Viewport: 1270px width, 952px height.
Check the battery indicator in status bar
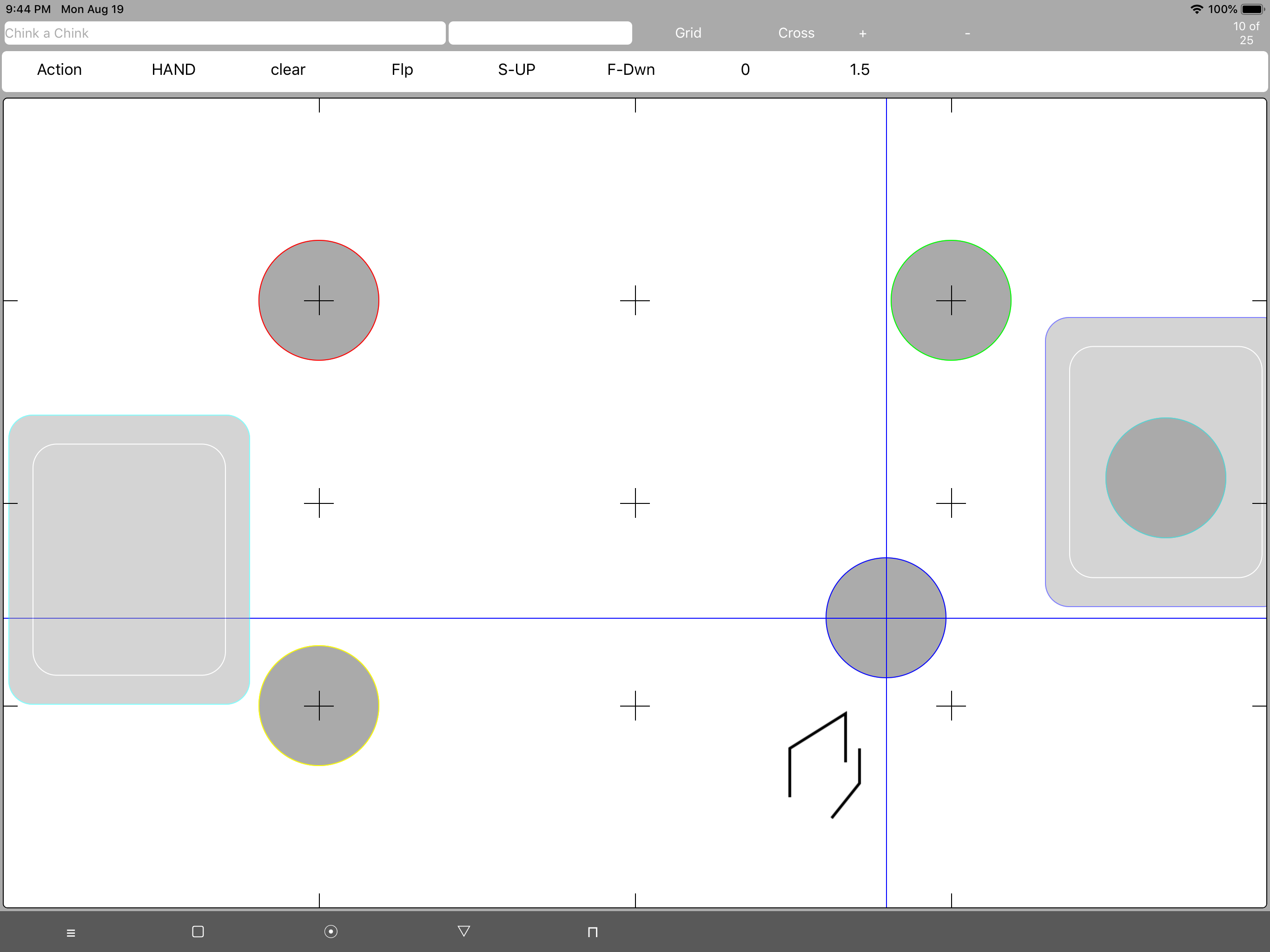click(1253, 9)
